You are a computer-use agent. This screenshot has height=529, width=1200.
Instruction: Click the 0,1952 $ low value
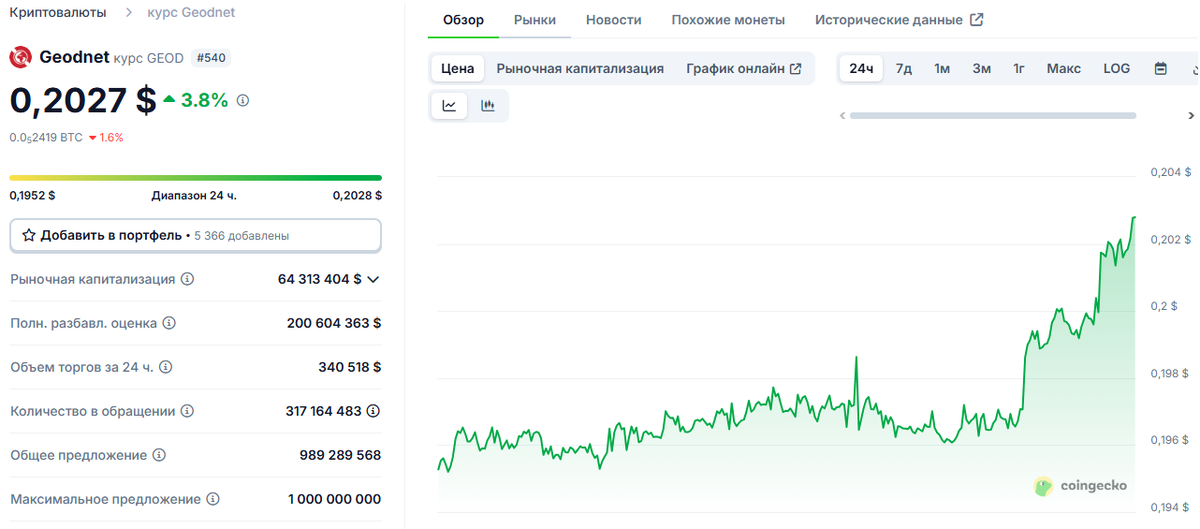33,195
